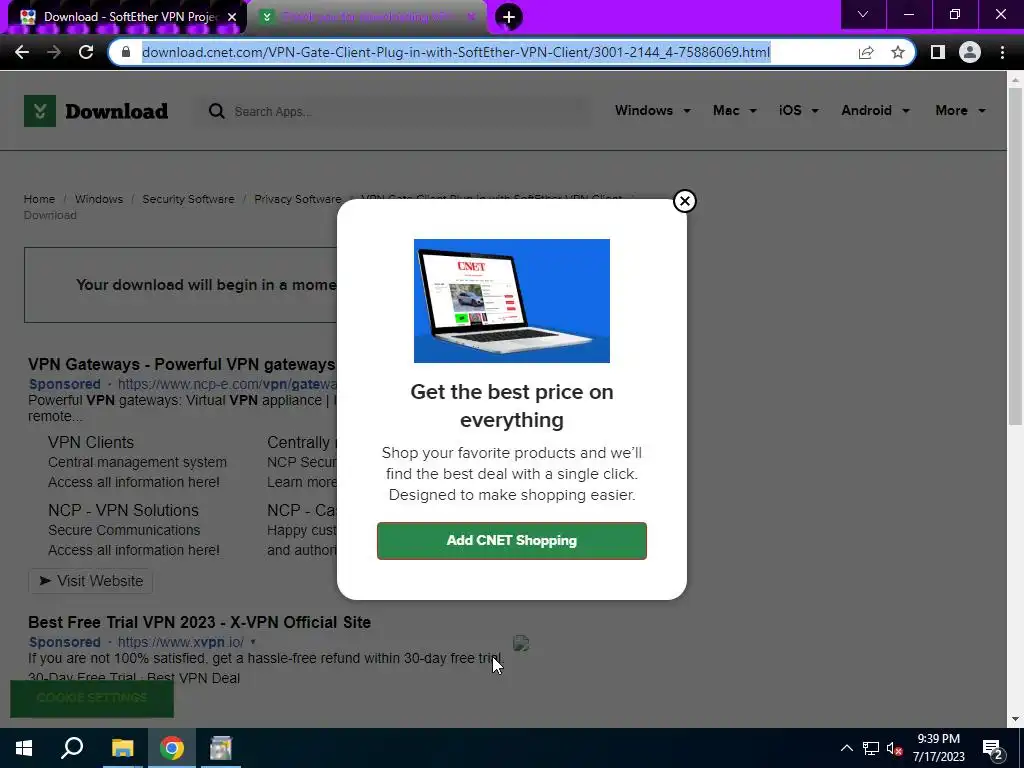
Task: Share this page icon in address bar
Action: click(866, 52)
